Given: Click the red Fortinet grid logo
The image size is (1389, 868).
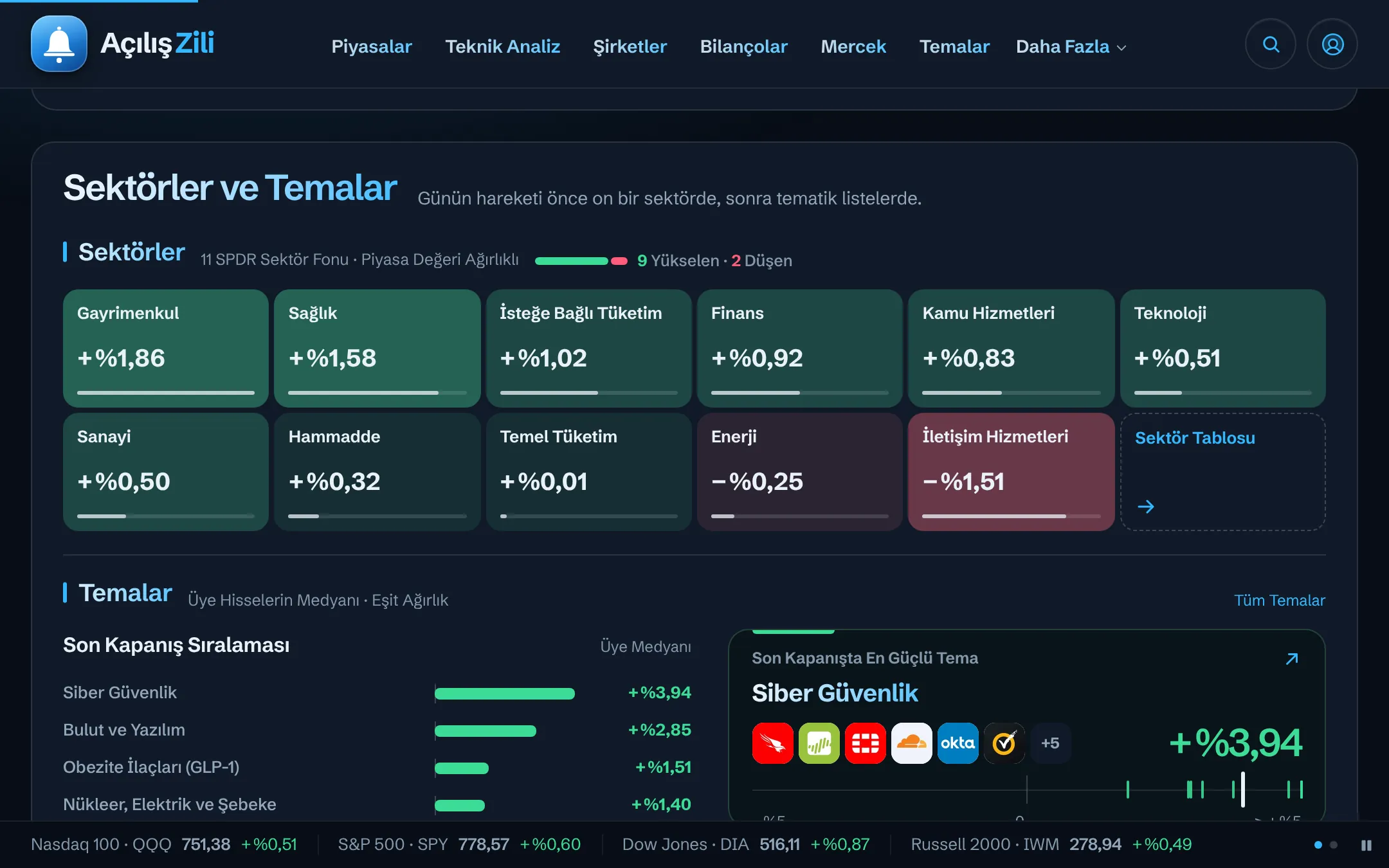Looking at the screenshot, I should (x=865, y=743).
